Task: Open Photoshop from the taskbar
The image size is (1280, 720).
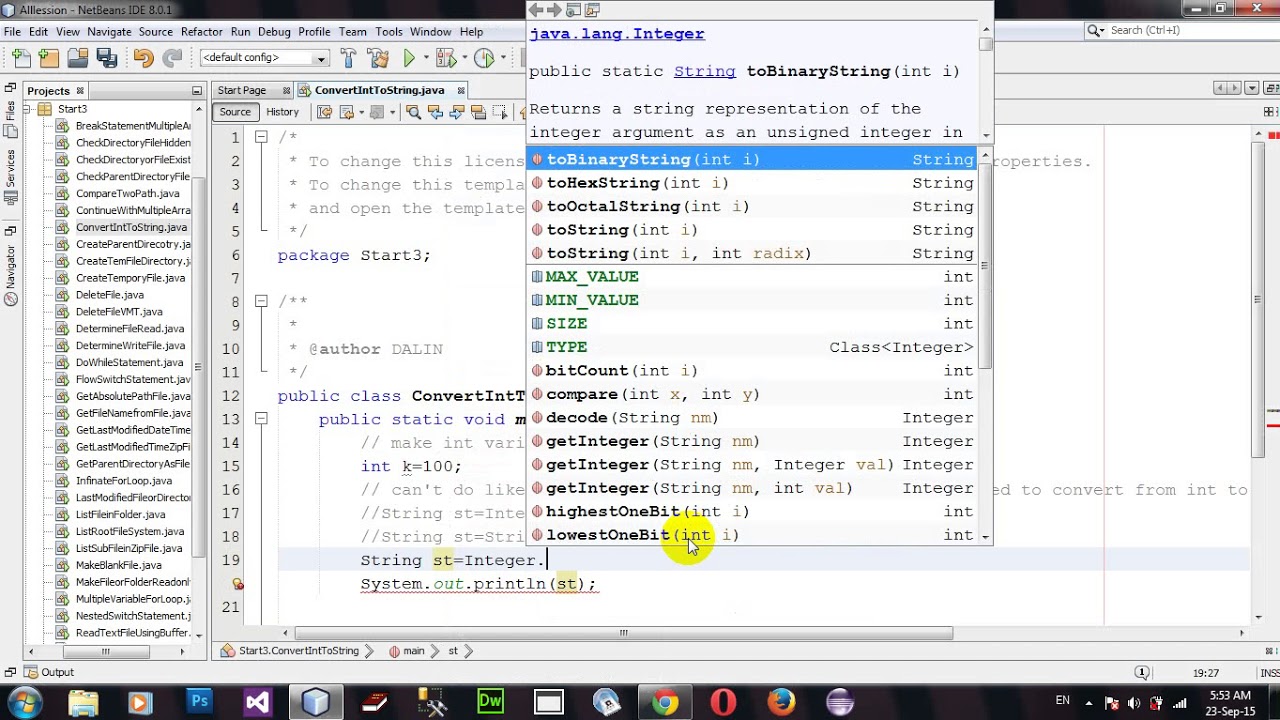Action: (200, 703)
